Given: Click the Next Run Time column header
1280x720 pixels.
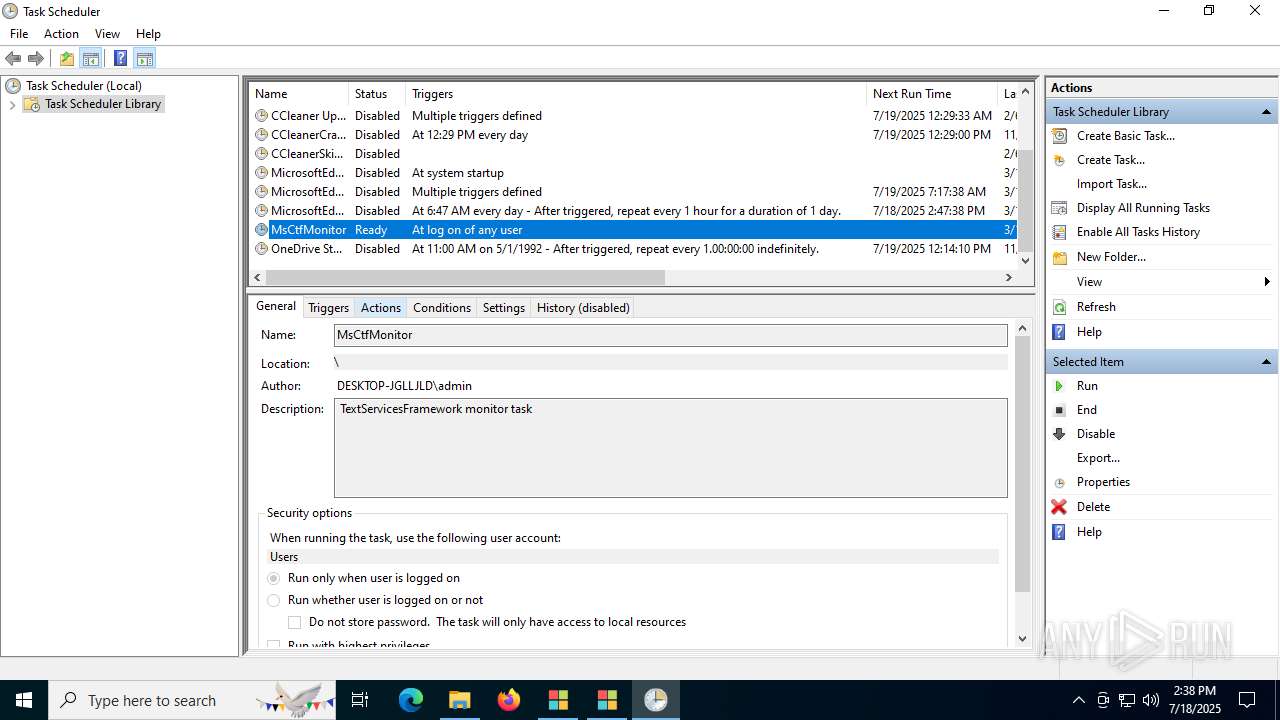Looking at the screenshot, I should [932, 94].
